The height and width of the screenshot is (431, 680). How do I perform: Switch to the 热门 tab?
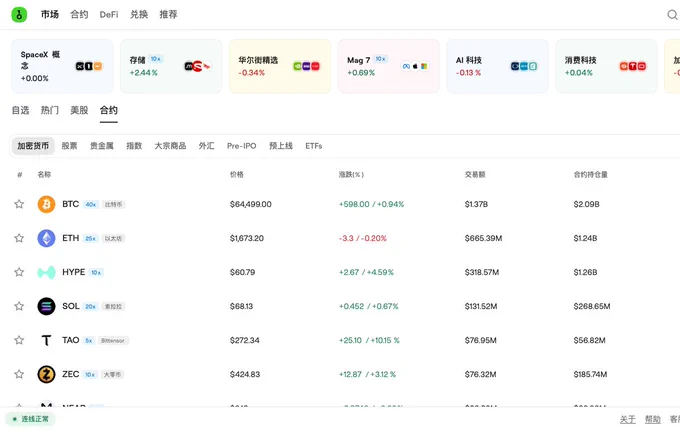point(50,111)
